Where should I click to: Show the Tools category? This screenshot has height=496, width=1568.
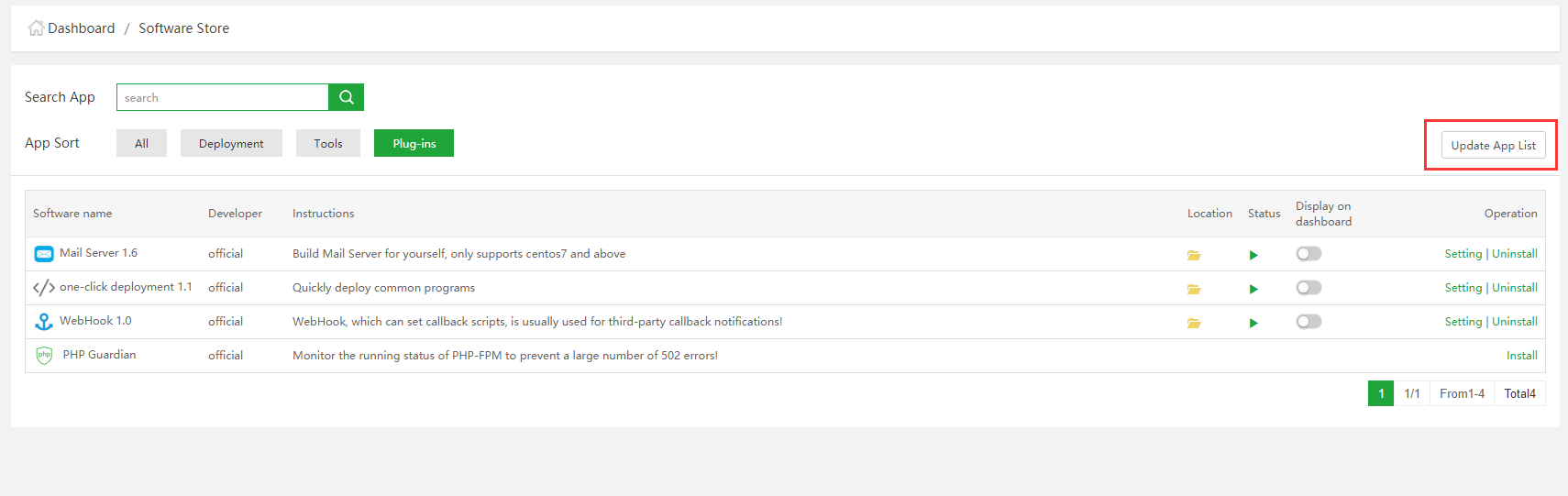pyautogui.click(x=327, y=143)
